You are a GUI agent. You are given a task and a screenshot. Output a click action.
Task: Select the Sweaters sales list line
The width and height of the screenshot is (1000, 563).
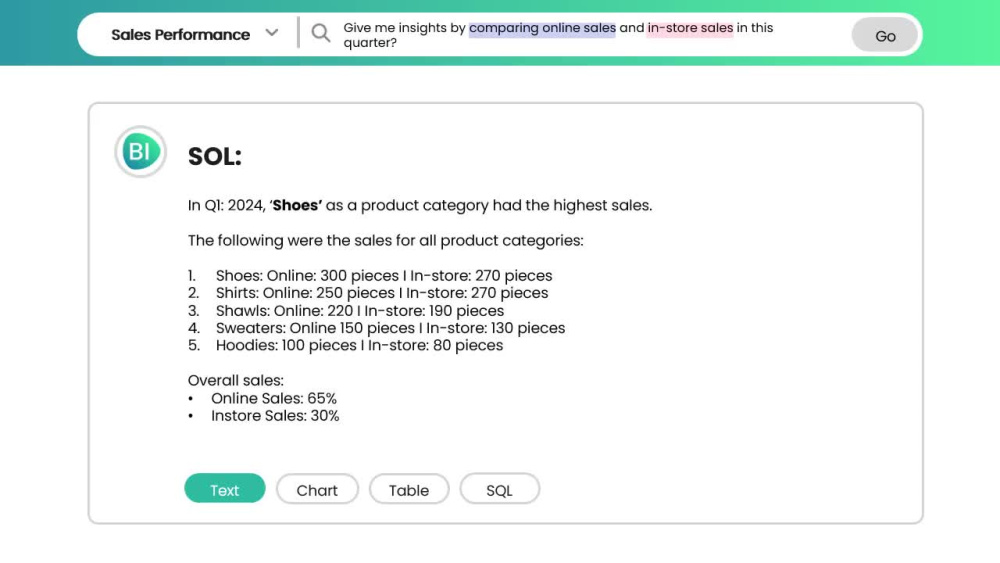(376, 328)
